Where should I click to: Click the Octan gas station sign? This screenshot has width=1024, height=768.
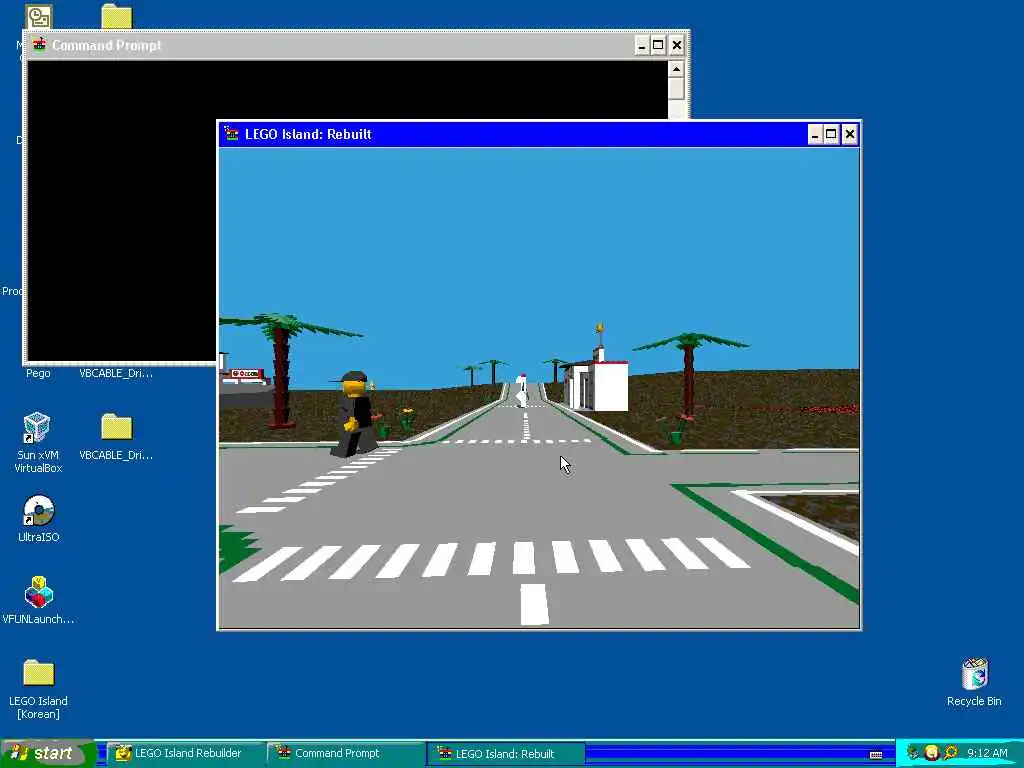coord(247,374)
